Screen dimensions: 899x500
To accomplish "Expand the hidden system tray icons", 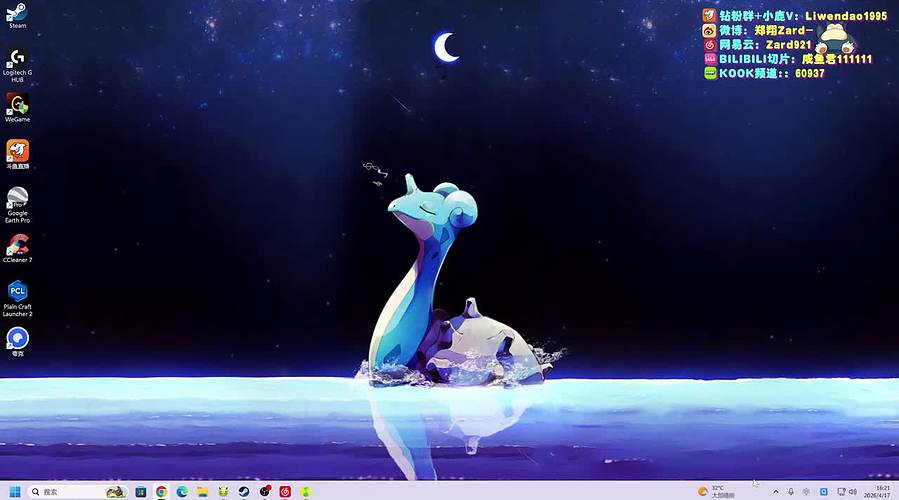I will pyautogui.click(x=776, y=491).
